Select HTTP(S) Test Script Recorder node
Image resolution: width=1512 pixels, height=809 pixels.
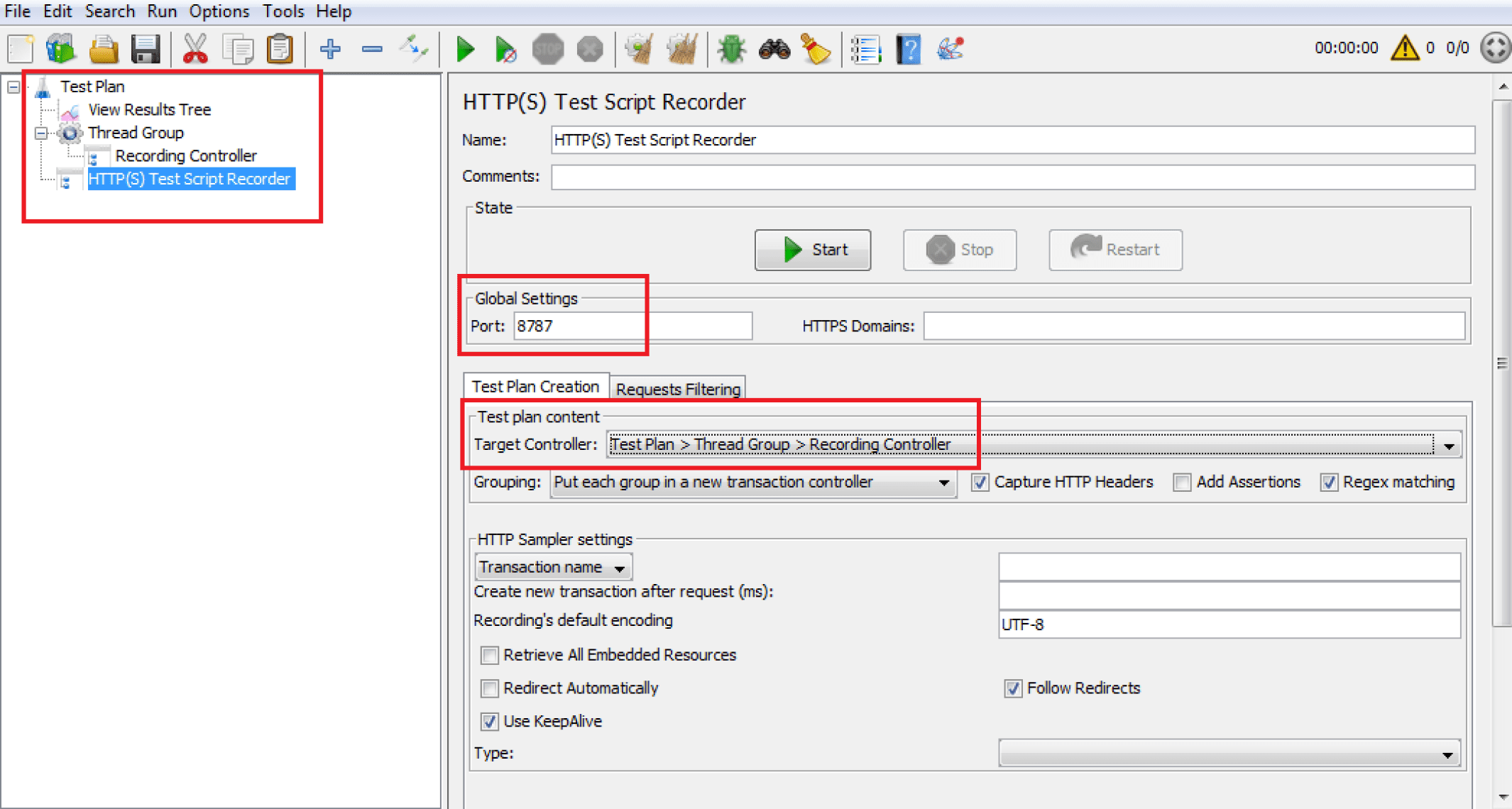tap(190, 179)
